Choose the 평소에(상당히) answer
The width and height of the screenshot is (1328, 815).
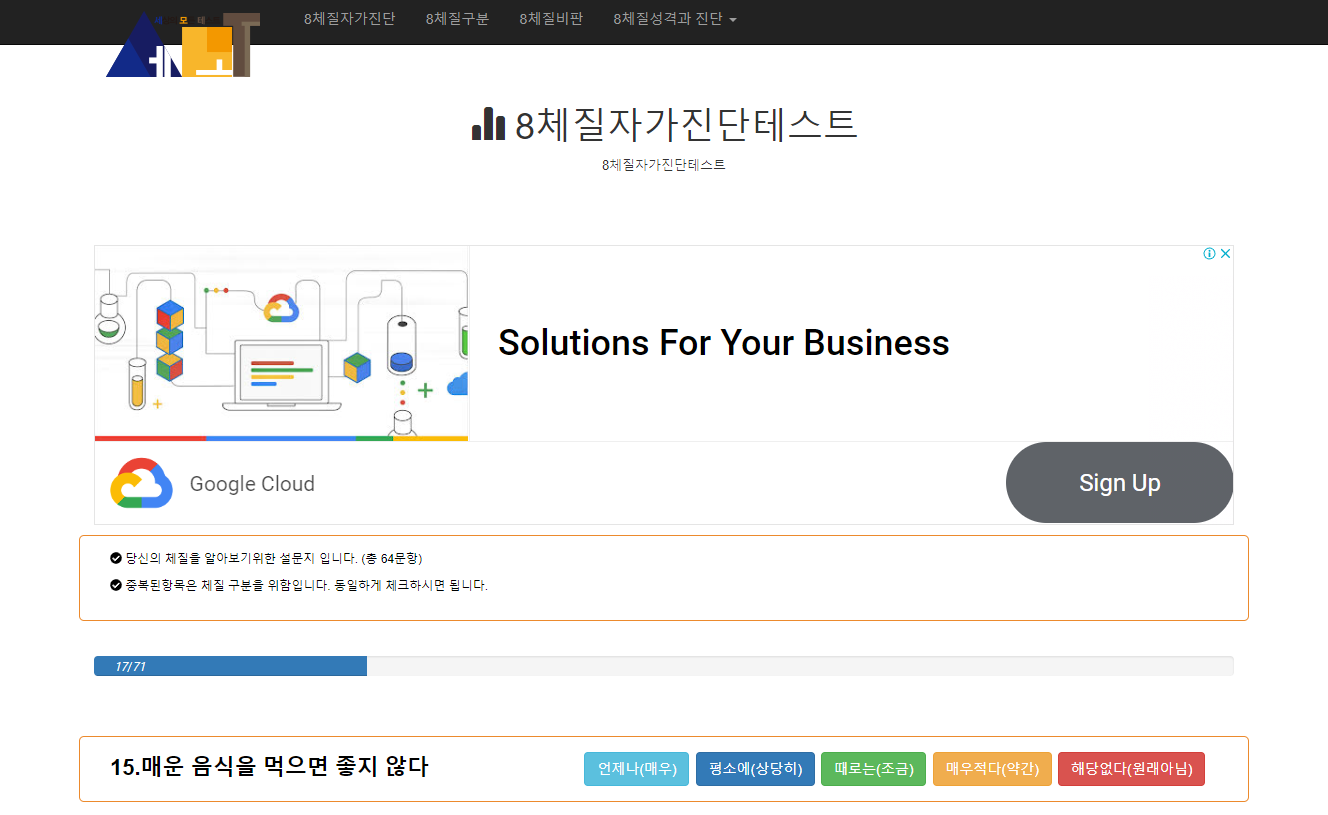755,769
